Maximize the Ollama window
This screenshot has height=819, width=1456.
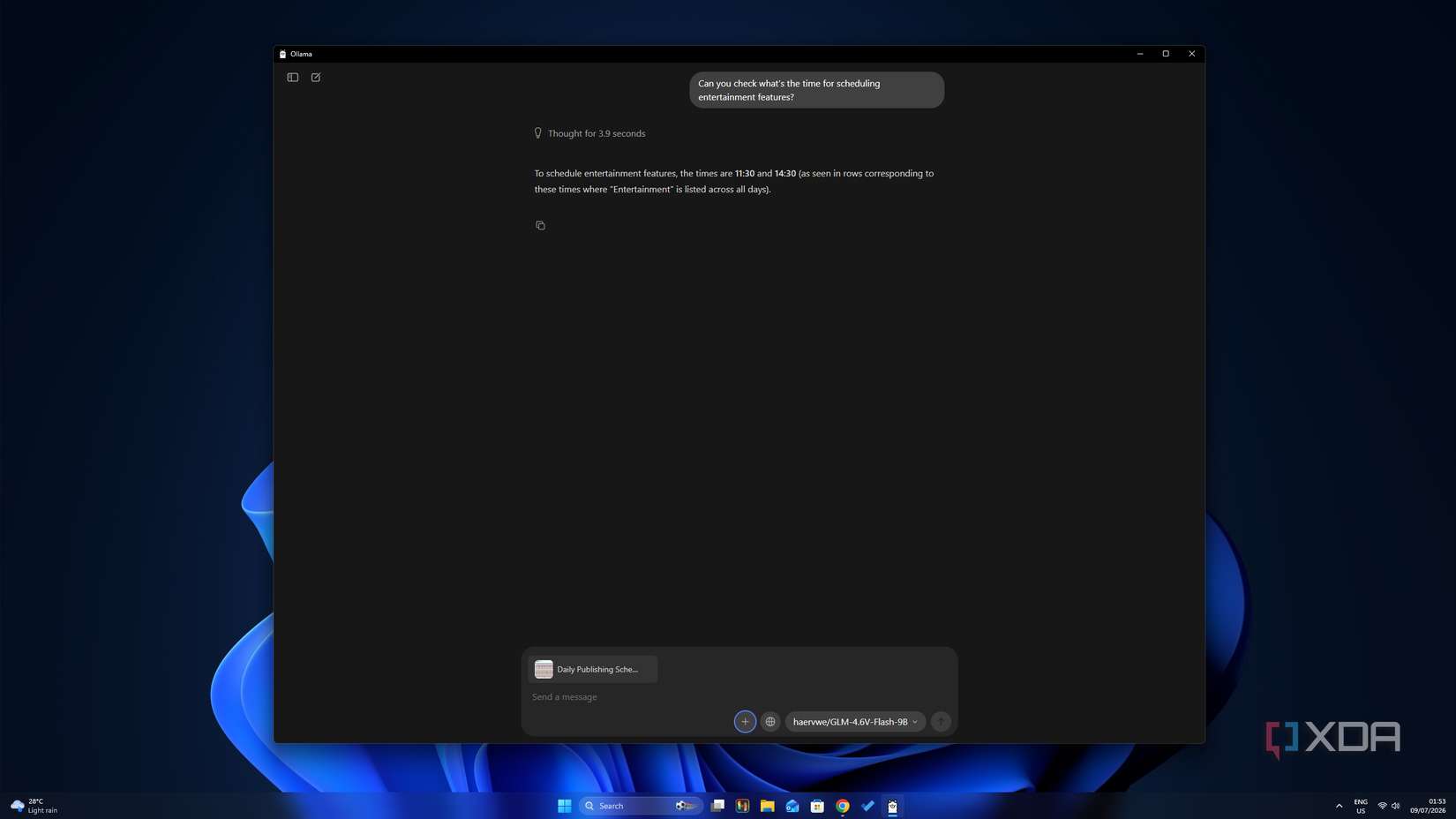coord(1166,54)
